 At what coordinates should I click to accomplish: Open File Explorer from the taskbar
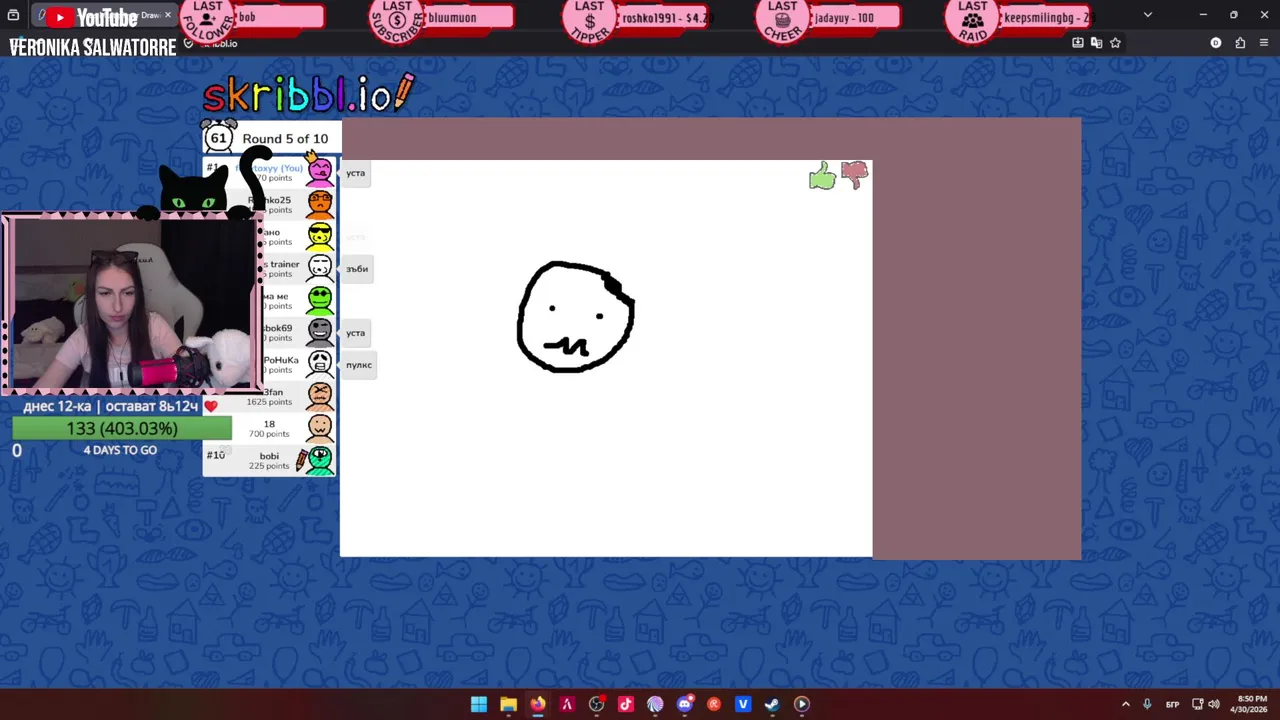pos(508,704)
